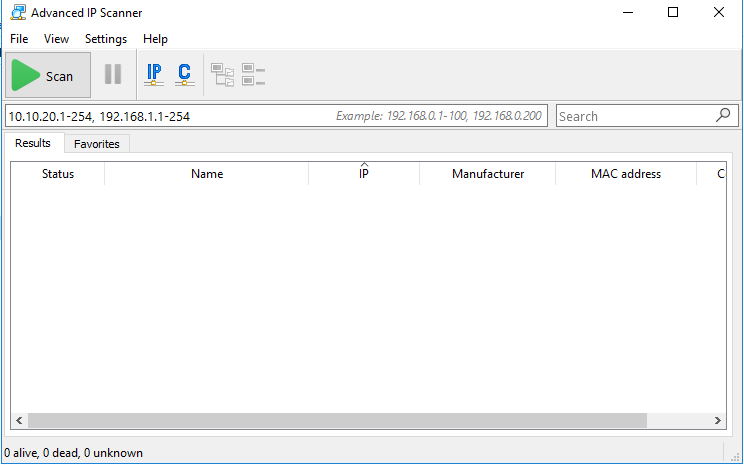744x465 pixels.
Task: Switch to the Results tab
Action: click(33, 143)
